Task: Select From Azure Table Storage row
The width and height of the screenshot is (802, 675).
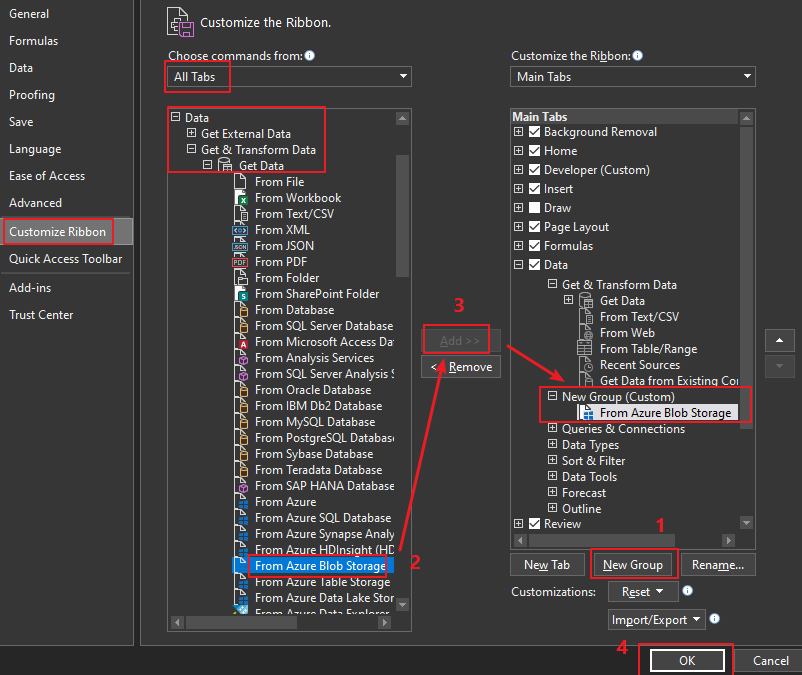Action: 313,582
